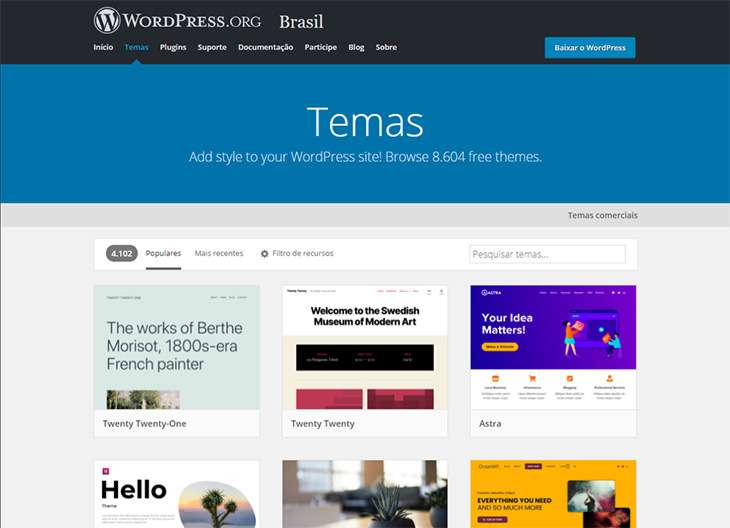Open the Astra theme preview image
This screenshot has width=730, height=528.
(x=553, y=347)
